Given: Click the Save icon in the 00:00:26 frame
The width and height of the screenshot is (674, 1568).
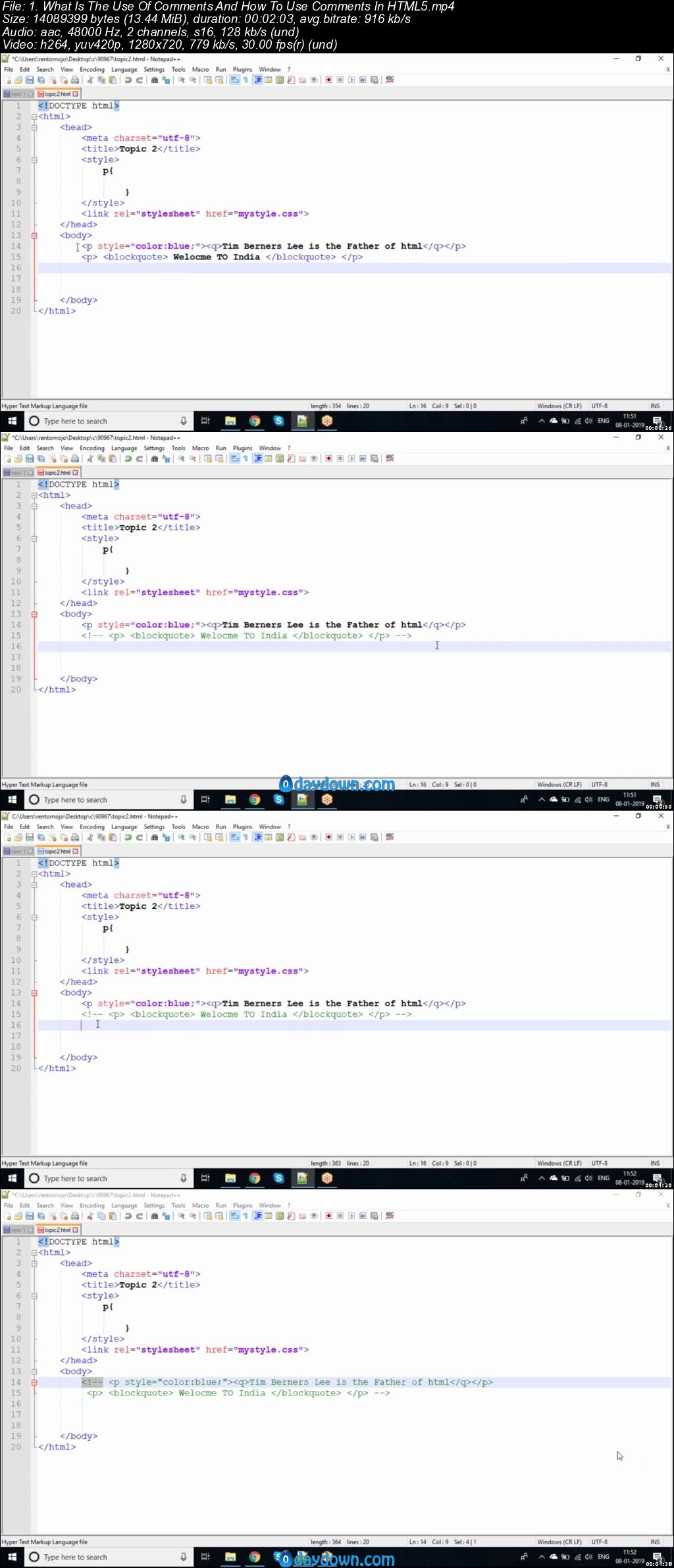Looking at the screenshot, I should point(30,80).
